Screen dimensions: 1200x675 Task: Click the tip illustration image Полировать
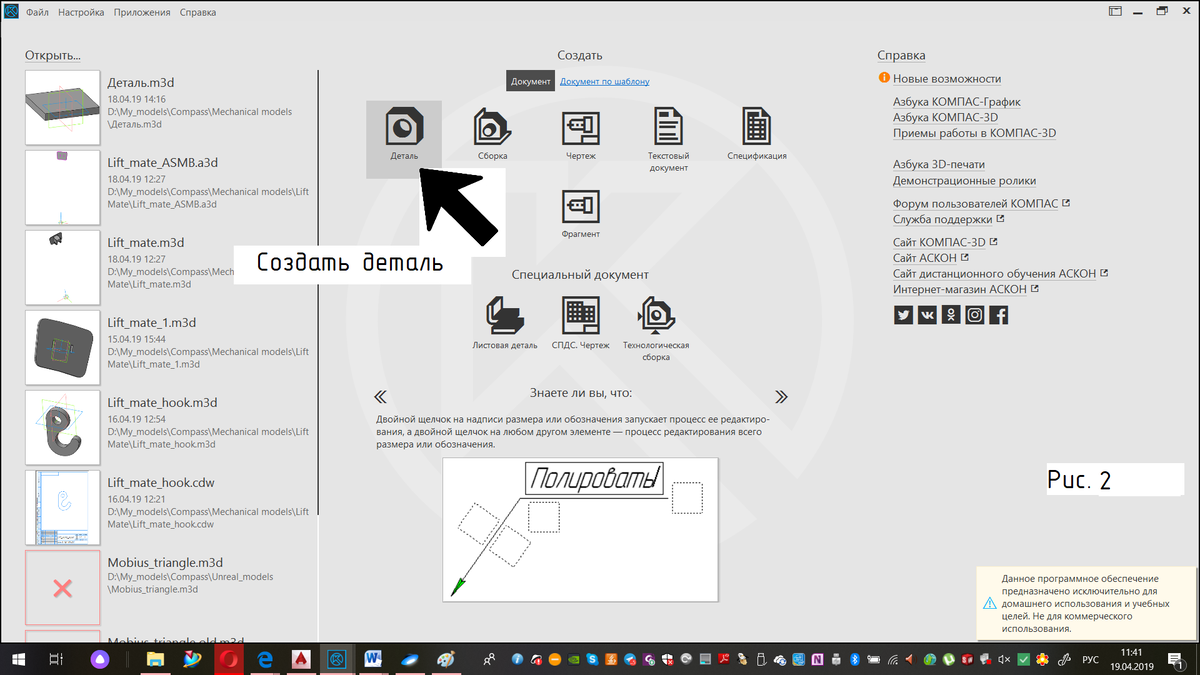[580, 529]
